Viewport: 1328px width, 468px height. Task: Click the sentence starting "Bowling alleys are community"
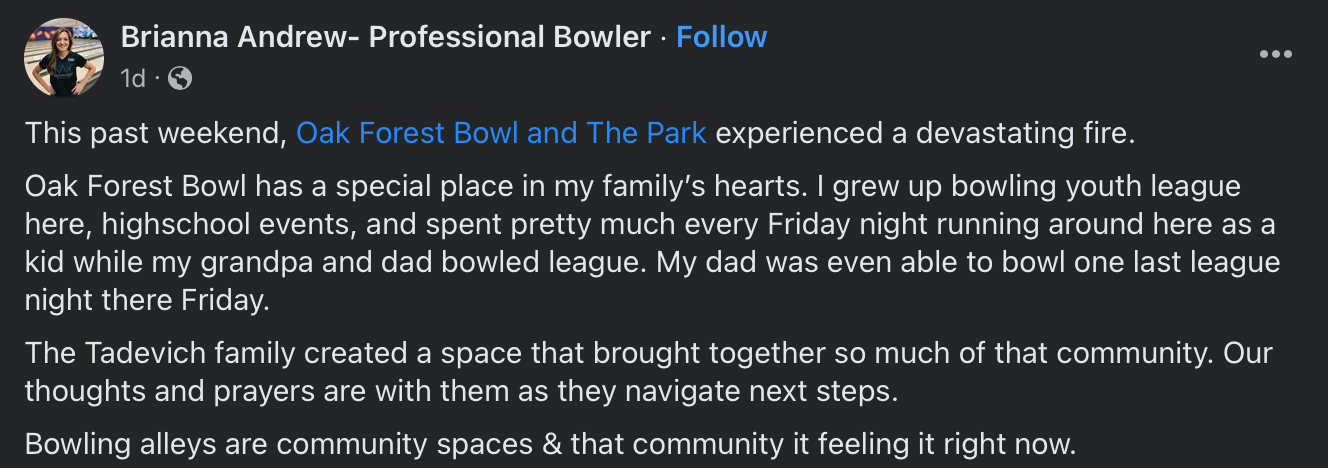(550, 444)
